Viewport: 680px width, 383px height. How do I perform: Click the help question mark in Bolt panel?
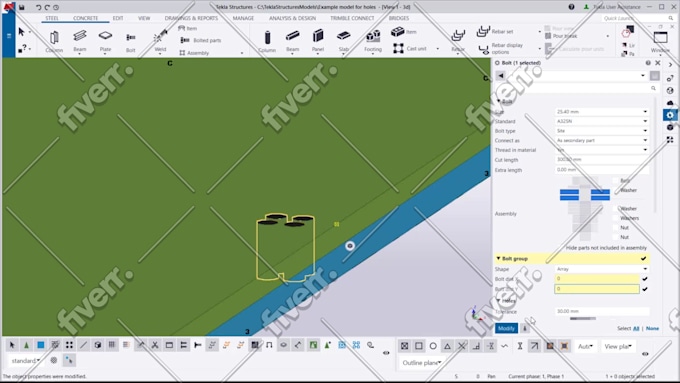[x=648, y=63]
